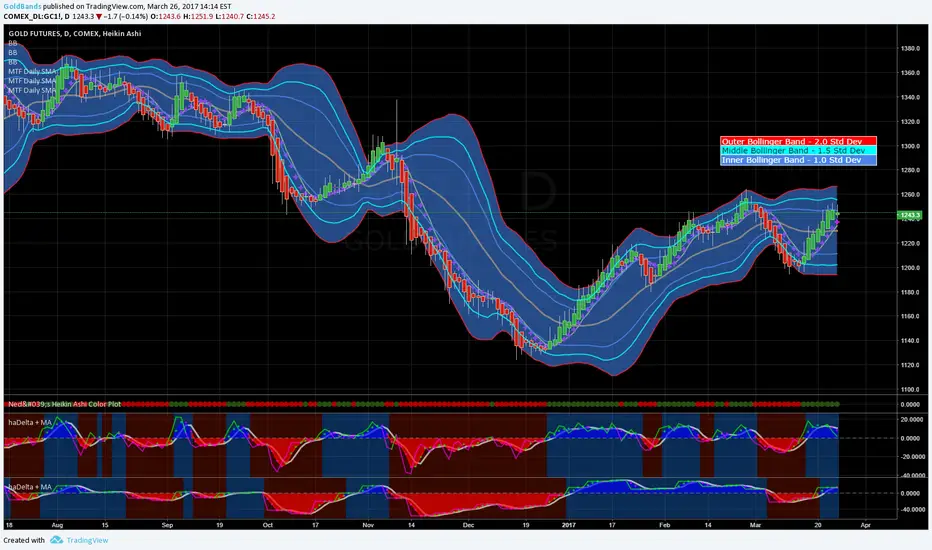This screenshot has height=550, width=932.
Task: Click the green 1243.3 current price tag
Action: pyautogui.click(x=910, y=215)
